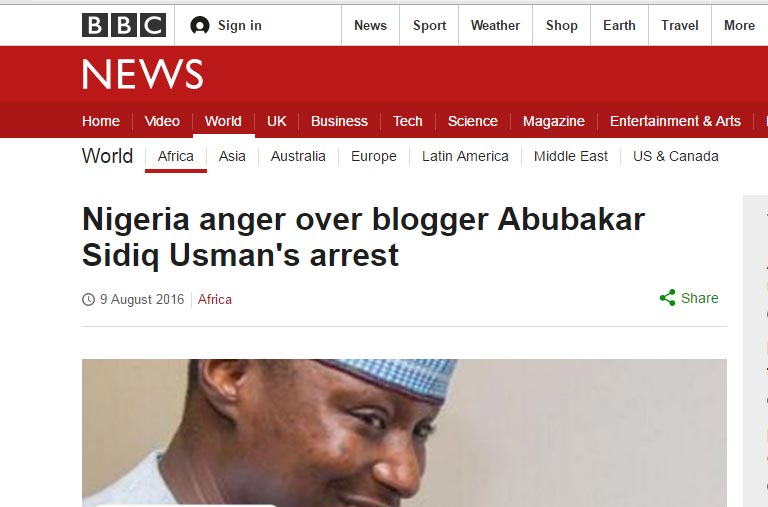Click the Sign in profile icon

click(200, 25)
